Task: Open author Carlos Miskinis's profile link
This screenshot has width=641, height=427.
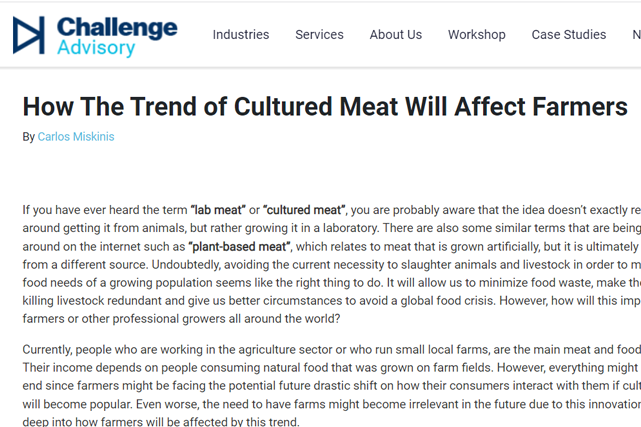Action: (x=76, y=137)
